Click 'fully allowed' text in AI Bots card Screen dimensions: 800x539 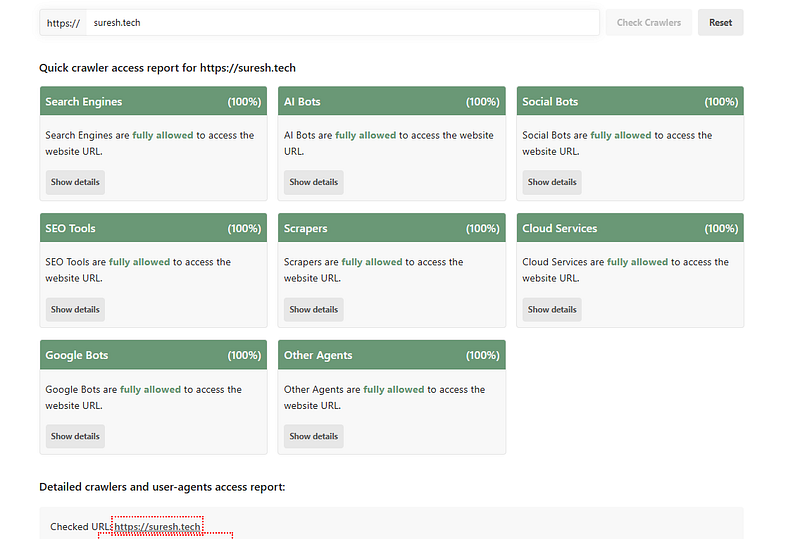pos(365,135)
